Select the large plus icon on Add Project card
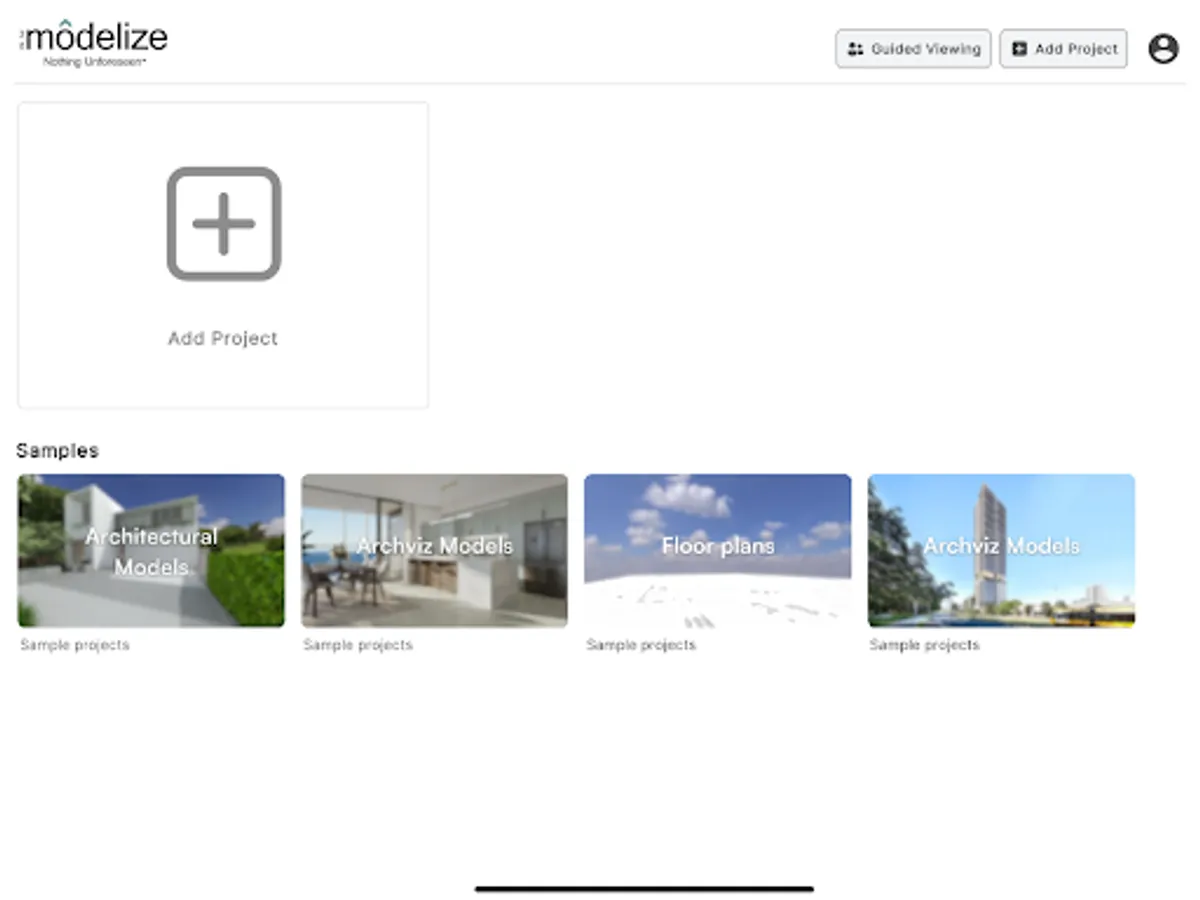Screen dimensions: 1200x900 click(x=222, y=223)
